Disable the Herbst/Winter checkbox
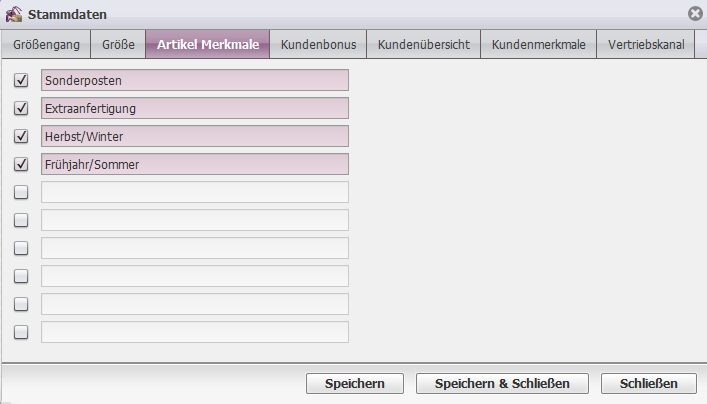The height and width of the screenshot is (404, 707). pos(21,136)
